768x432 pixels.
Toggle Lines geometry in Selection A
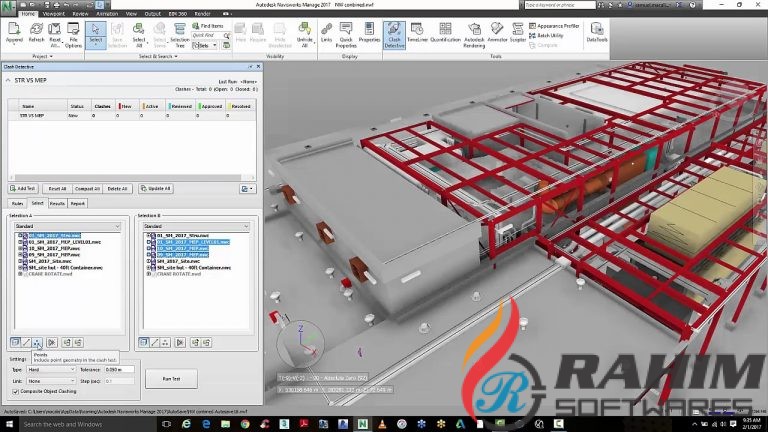28,343
